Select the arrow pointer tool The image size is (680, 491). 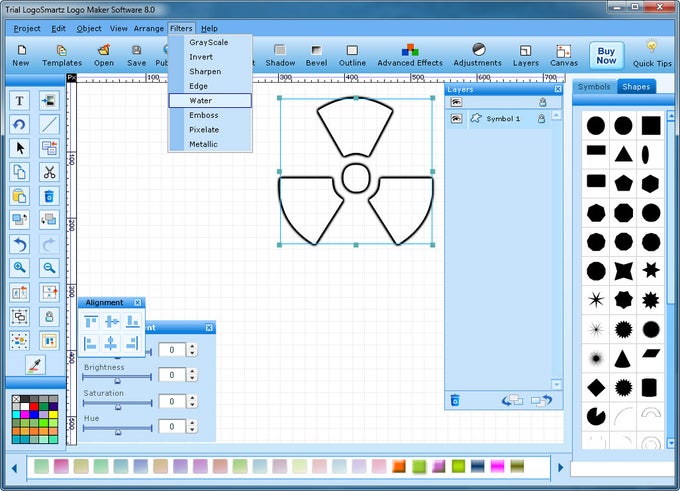20,148
